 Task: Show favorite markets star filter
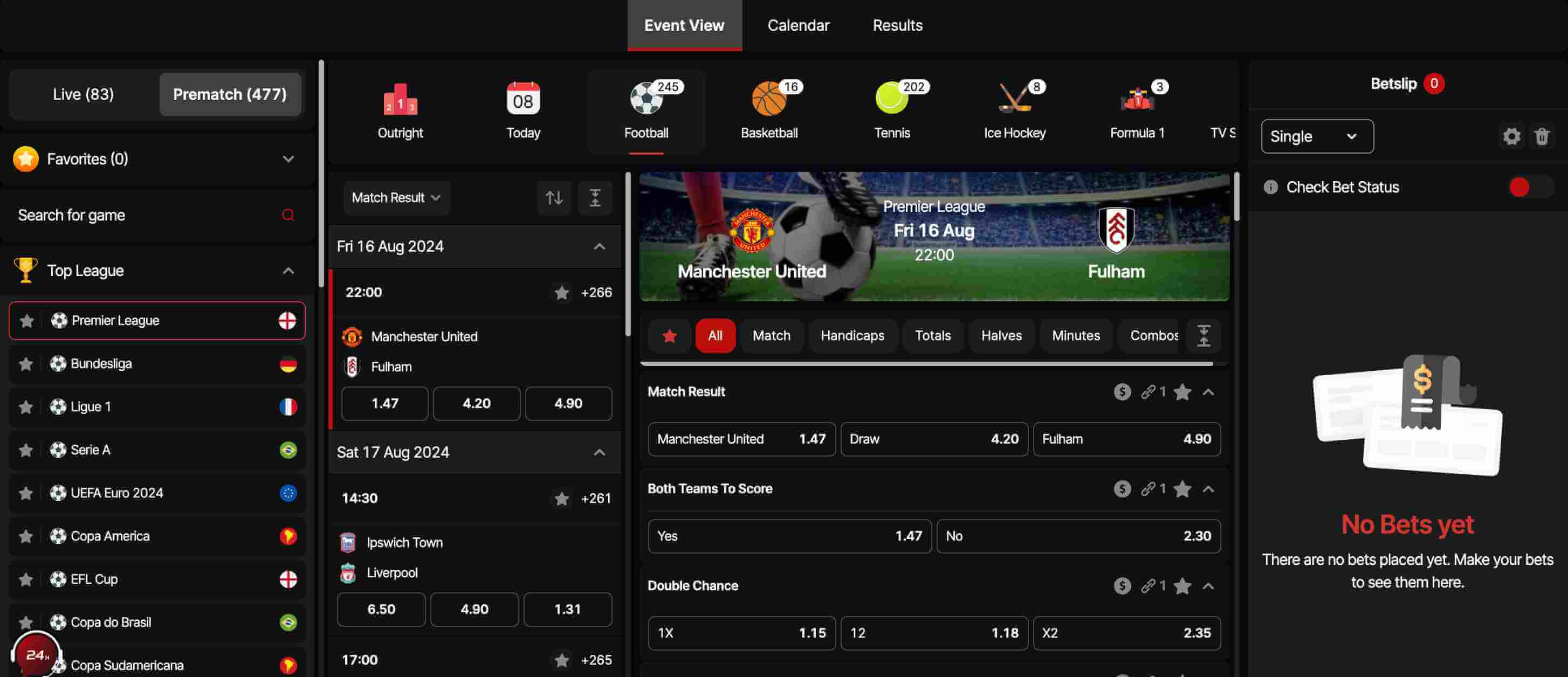point(670,336)
